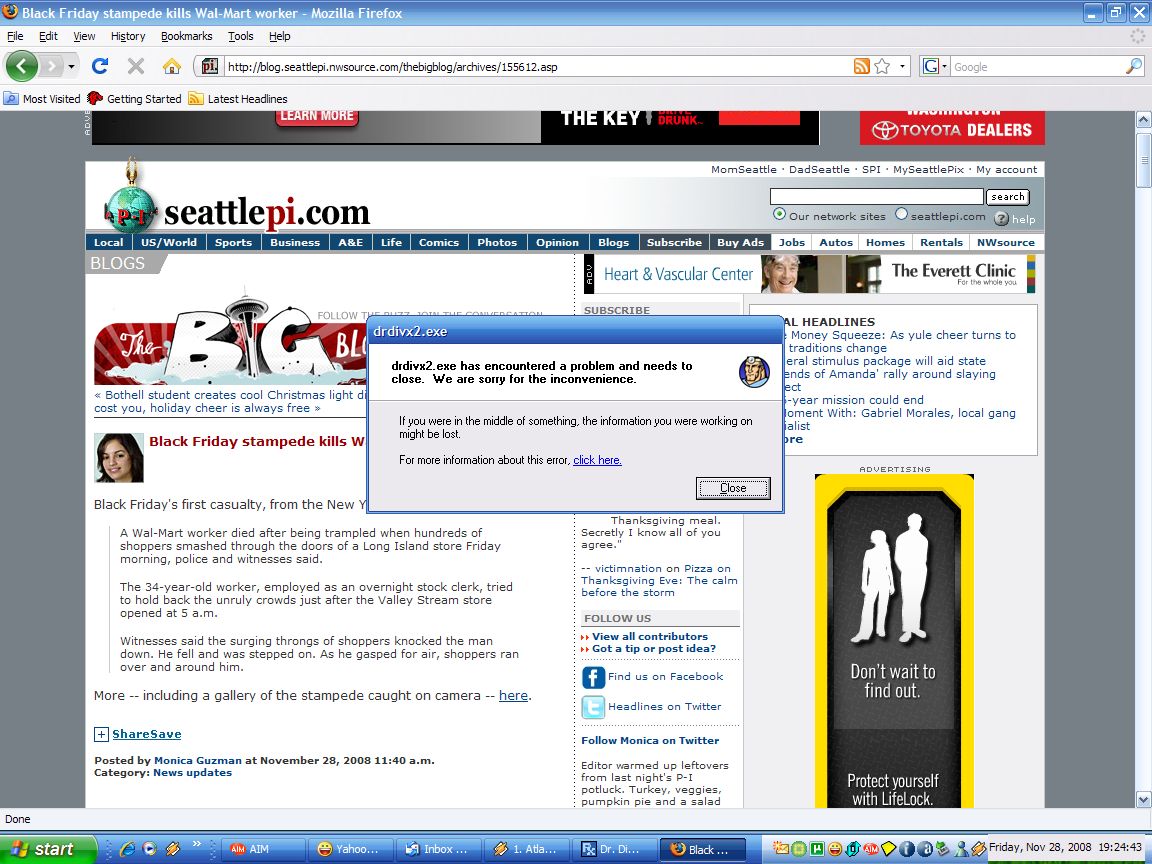Open the ShareSave link
Viewport: 1152px width, 864px height.
pyautogui.click(x=146, y=734)
